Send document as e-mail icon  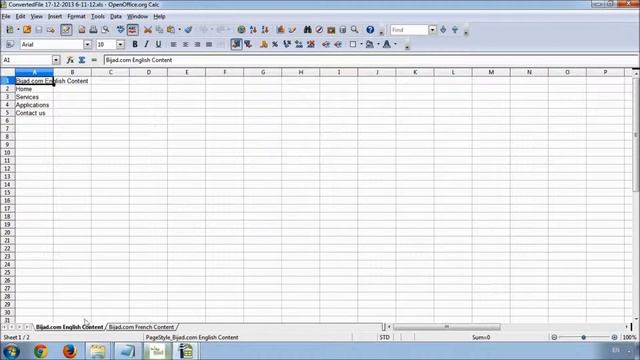pos(51,30)
